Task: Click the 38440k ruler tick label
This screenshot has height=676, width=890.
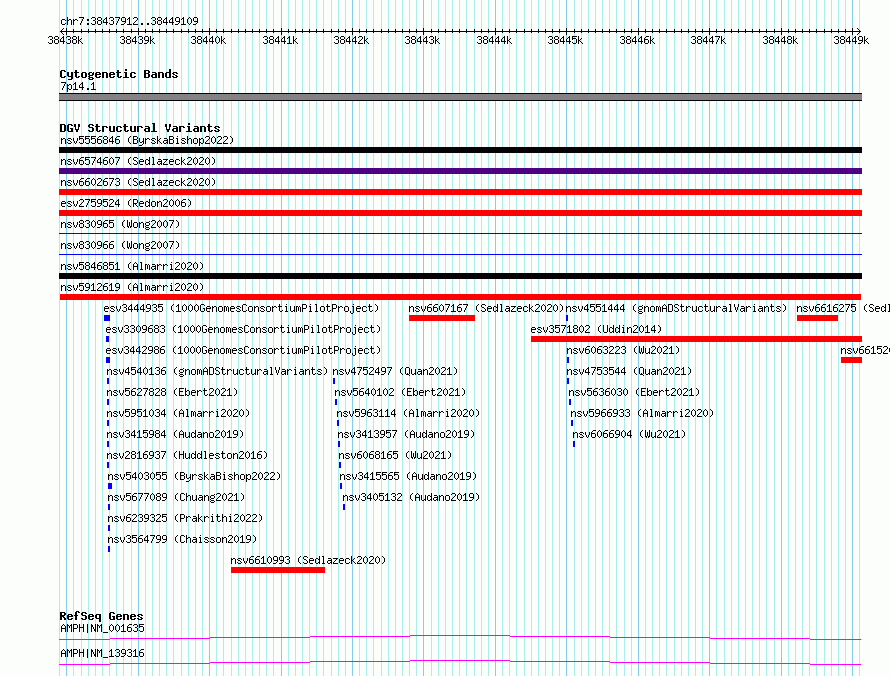Action: 208,40
